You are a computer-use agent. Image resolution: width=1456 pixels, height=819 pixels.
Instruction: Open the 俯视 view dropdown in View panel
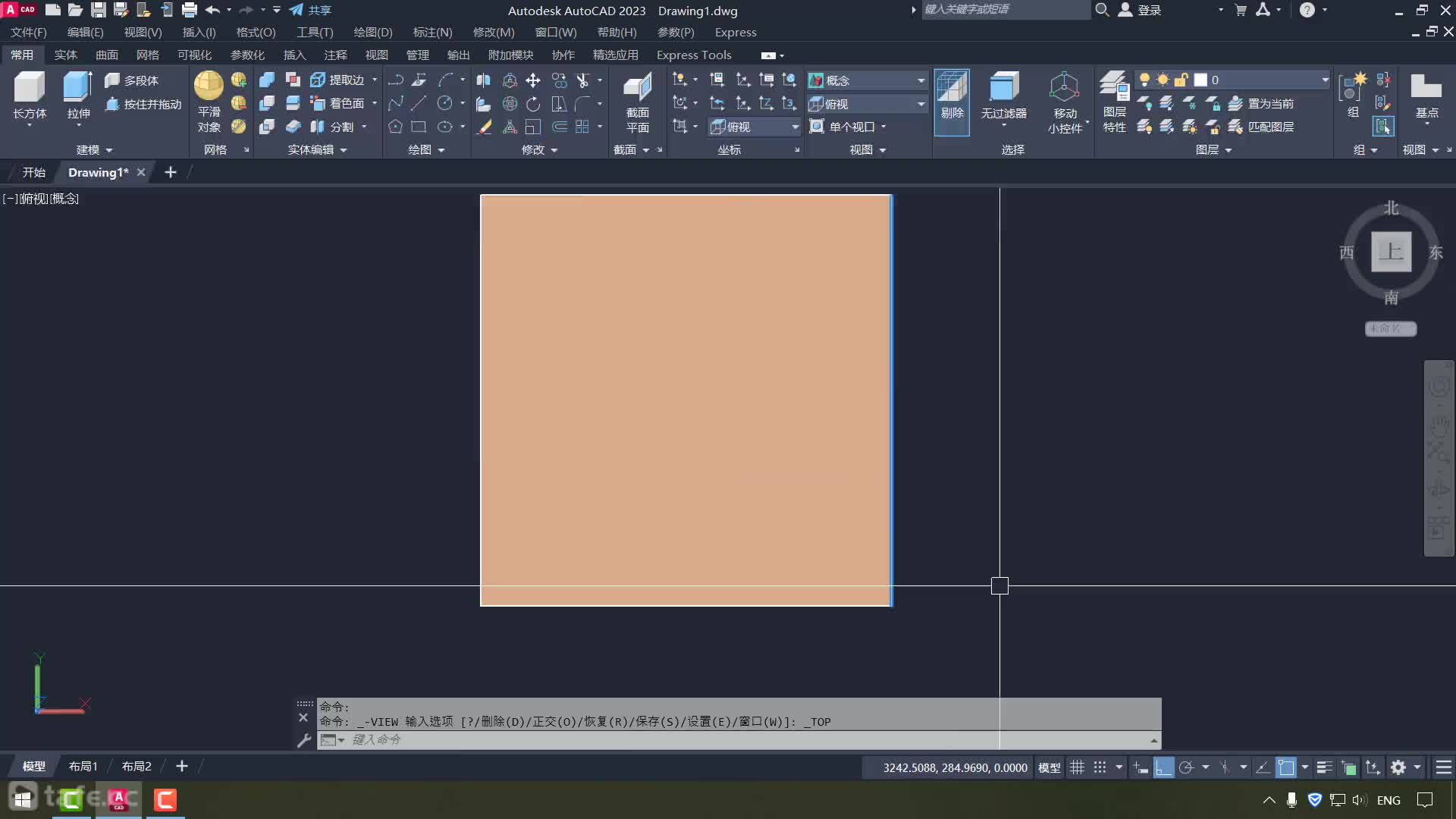[867, 103]
